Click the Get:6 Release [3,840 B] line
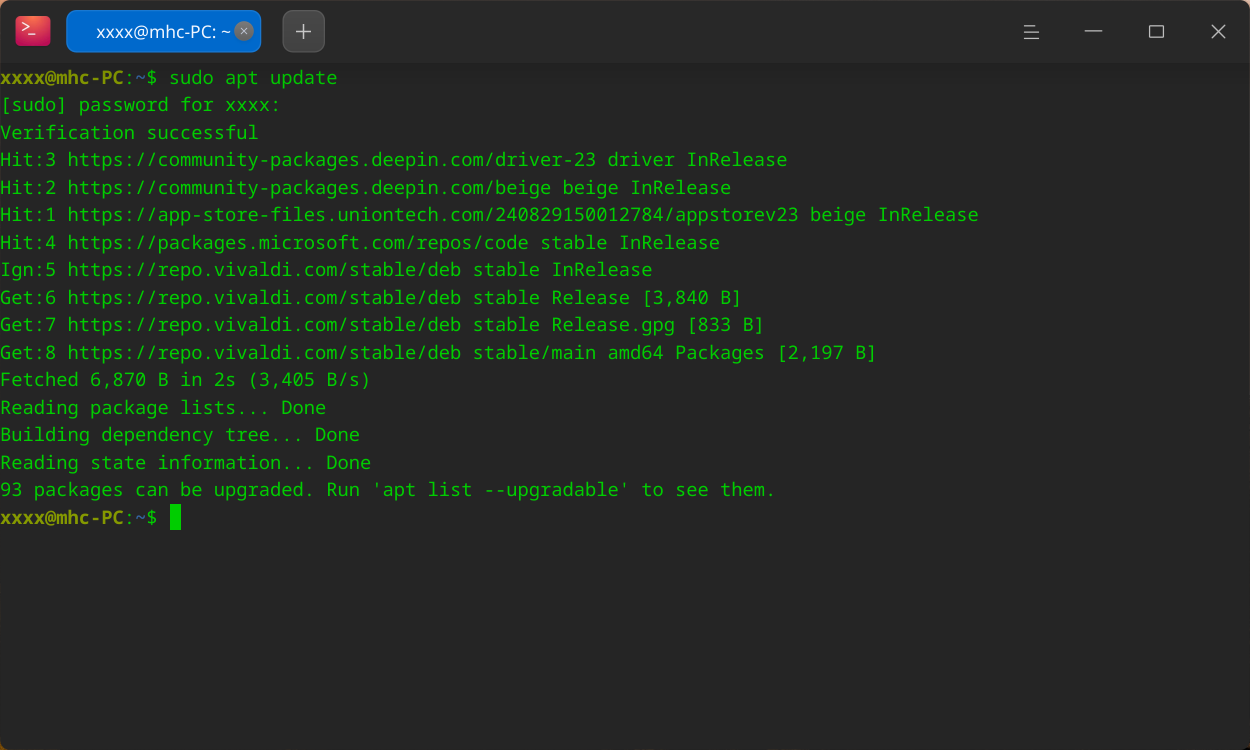 [x=371, y=298]
